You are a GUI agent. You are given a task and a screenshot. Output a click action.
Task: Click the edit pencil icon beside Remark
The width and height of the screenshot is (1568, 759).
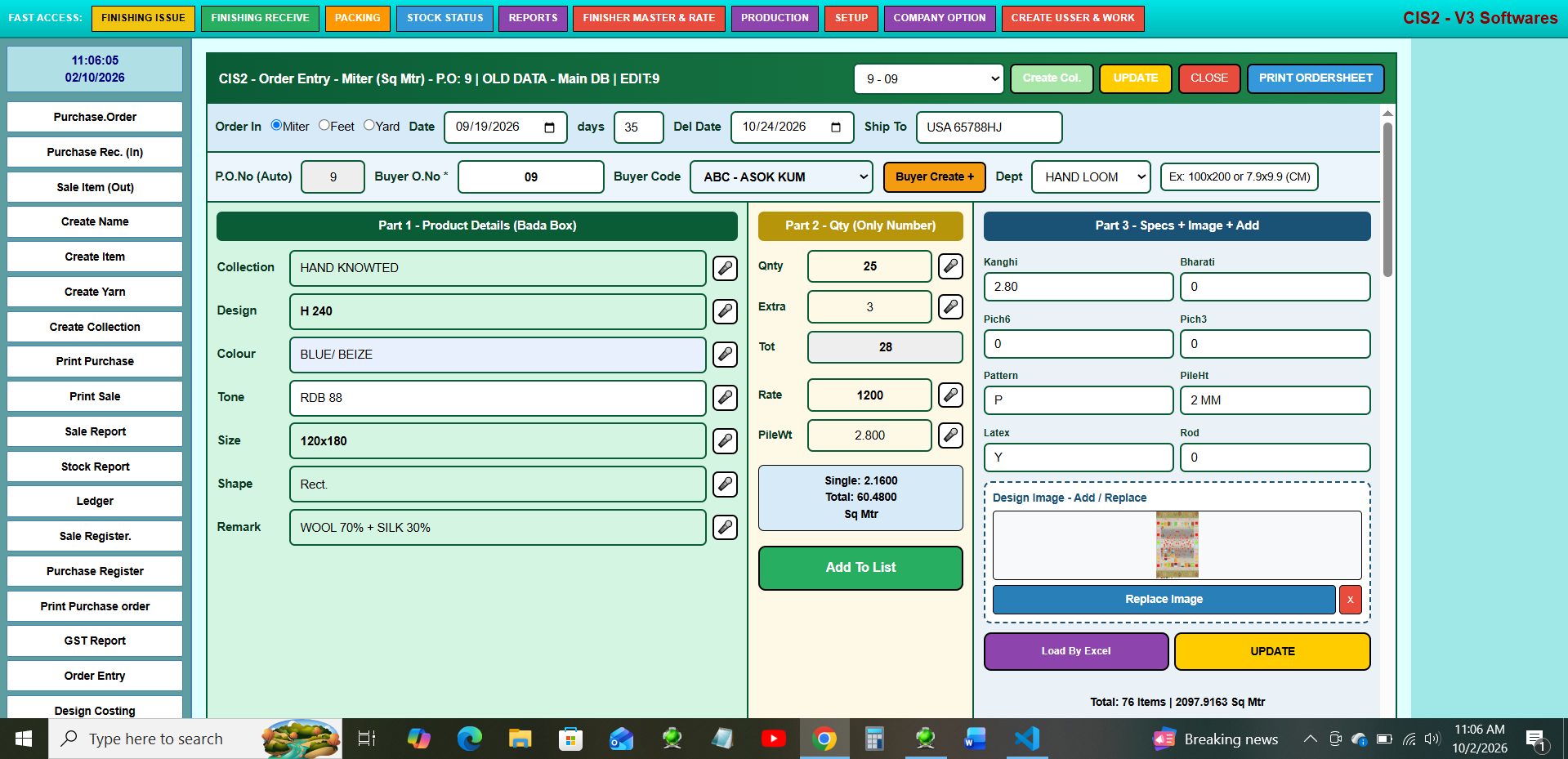(x=725, y=528)
